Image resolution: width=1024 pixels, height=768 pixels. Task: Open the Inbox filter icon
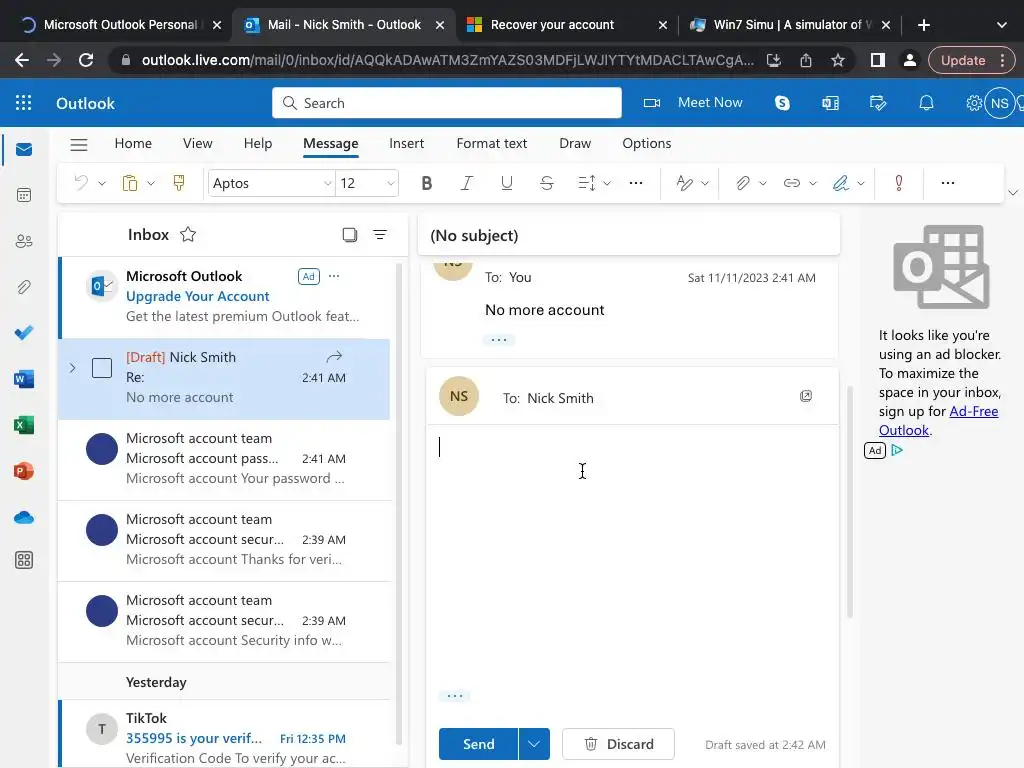click(x=380, y=234)
